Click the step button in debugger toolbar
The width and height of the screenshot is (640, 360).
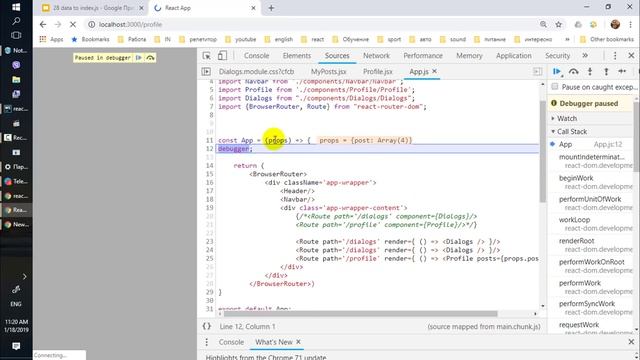pos(622,72)
